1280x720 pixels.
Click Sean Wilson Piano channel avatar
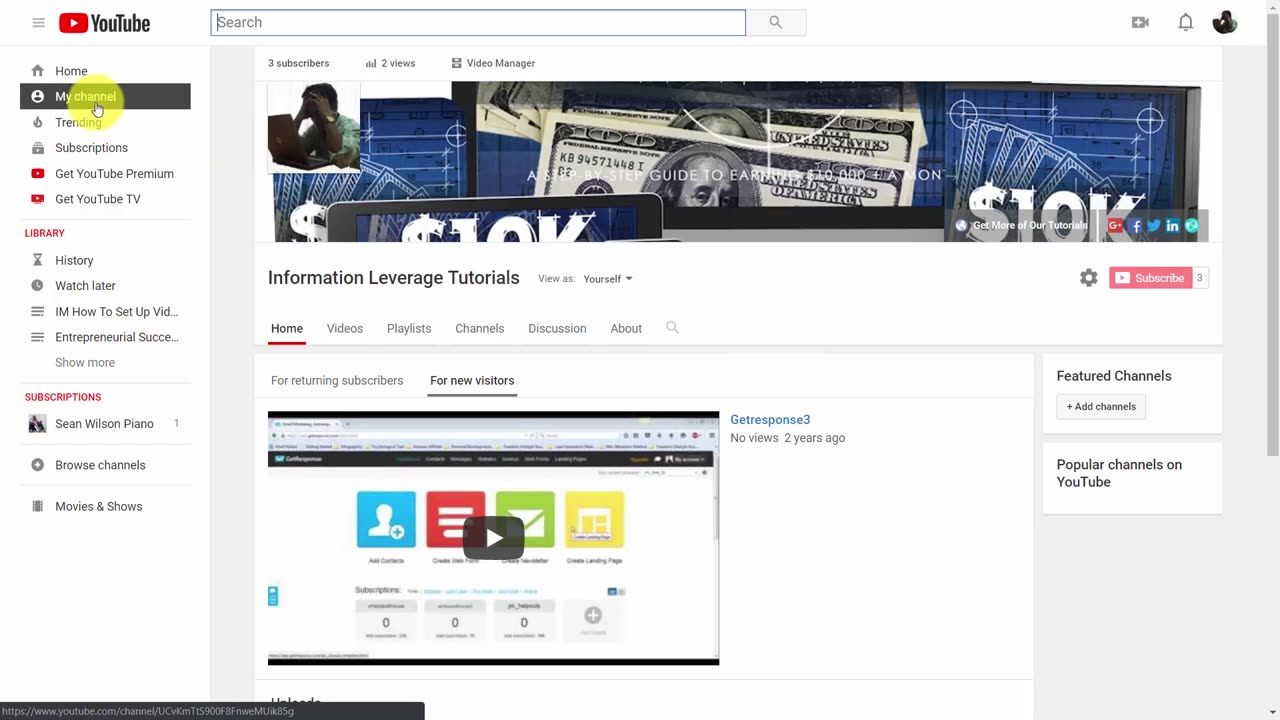[37, 424]
